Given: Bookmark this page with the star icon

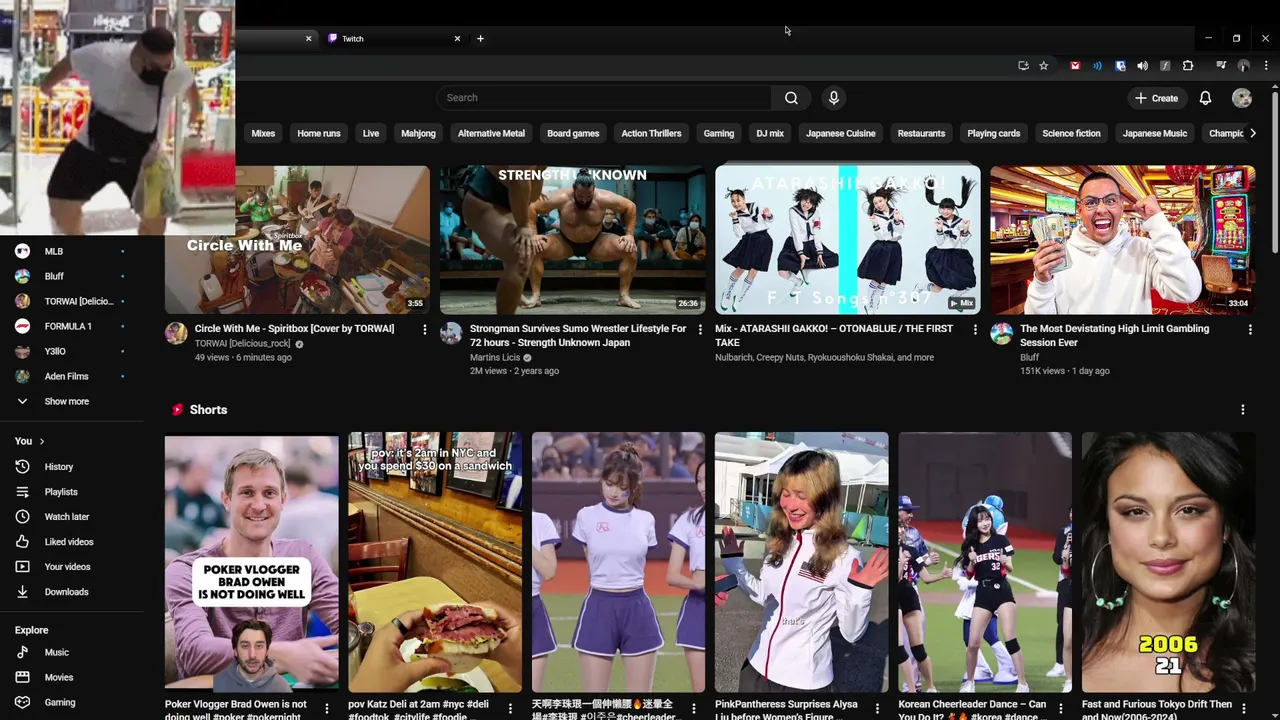Looking at the screenshot, I should point(1043,66).
